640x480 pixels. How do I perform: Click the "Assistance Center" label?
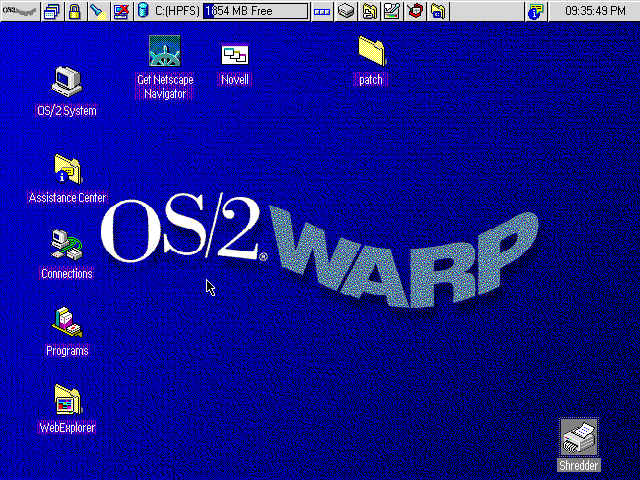tap(67, 198)
